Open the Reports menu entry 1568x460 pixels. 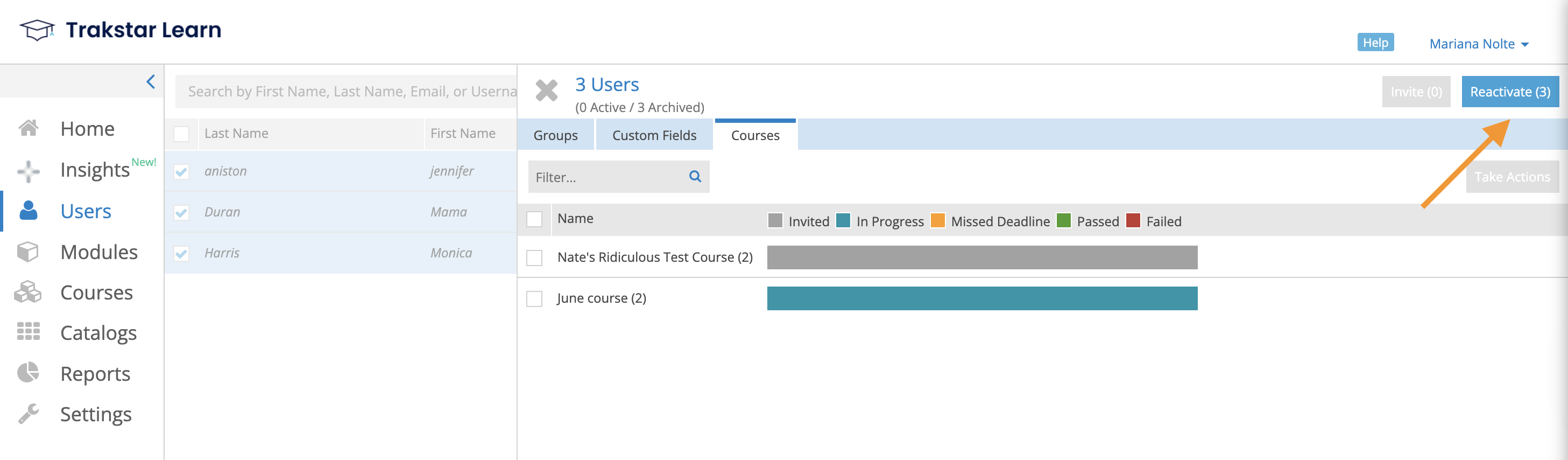tap(95, 373)
